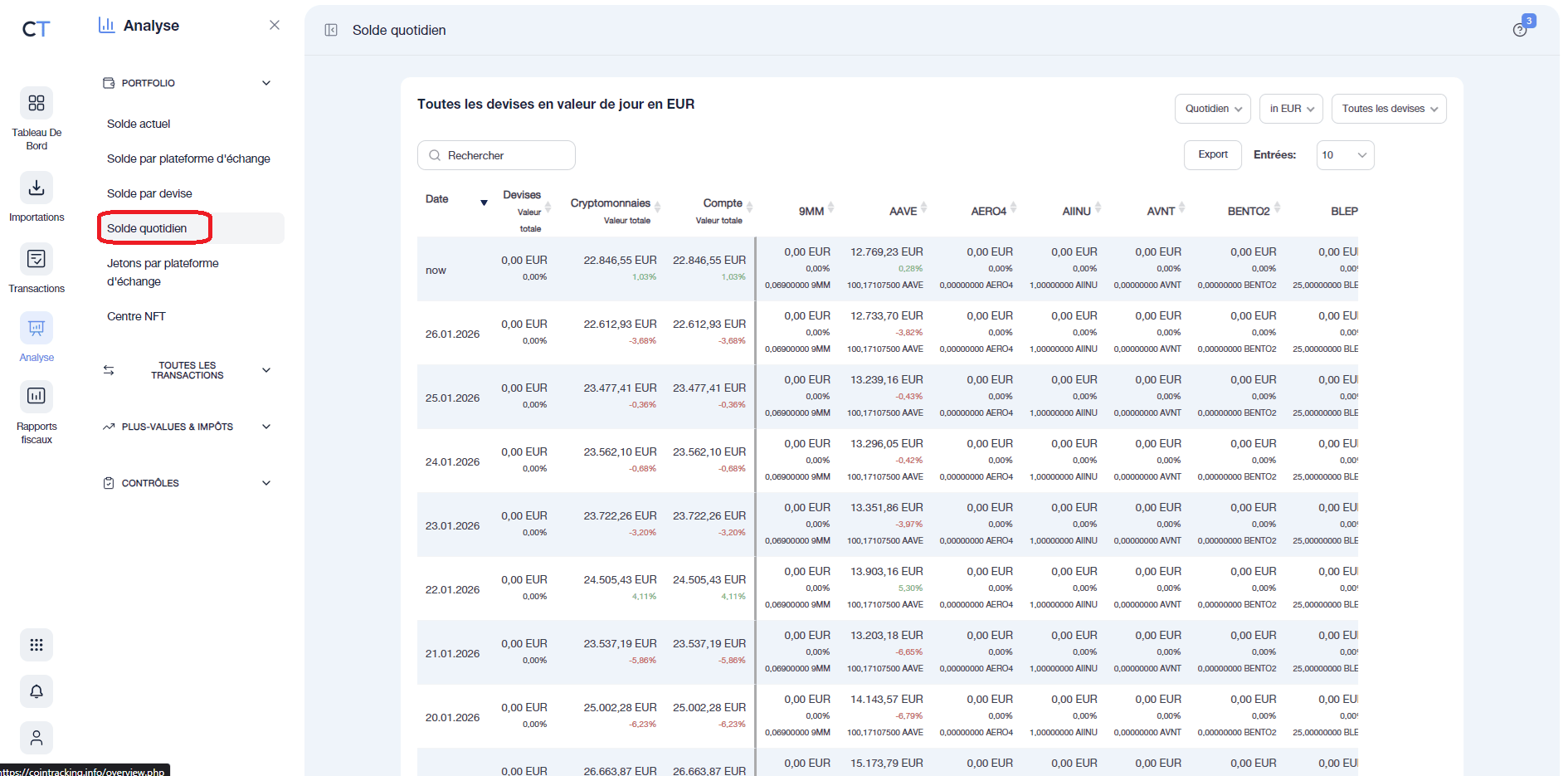Viewport: 1568px width, 776px height.
Task: Open Centre NFT from the menu
Action: pyautogui.click(x=135, y=315)
